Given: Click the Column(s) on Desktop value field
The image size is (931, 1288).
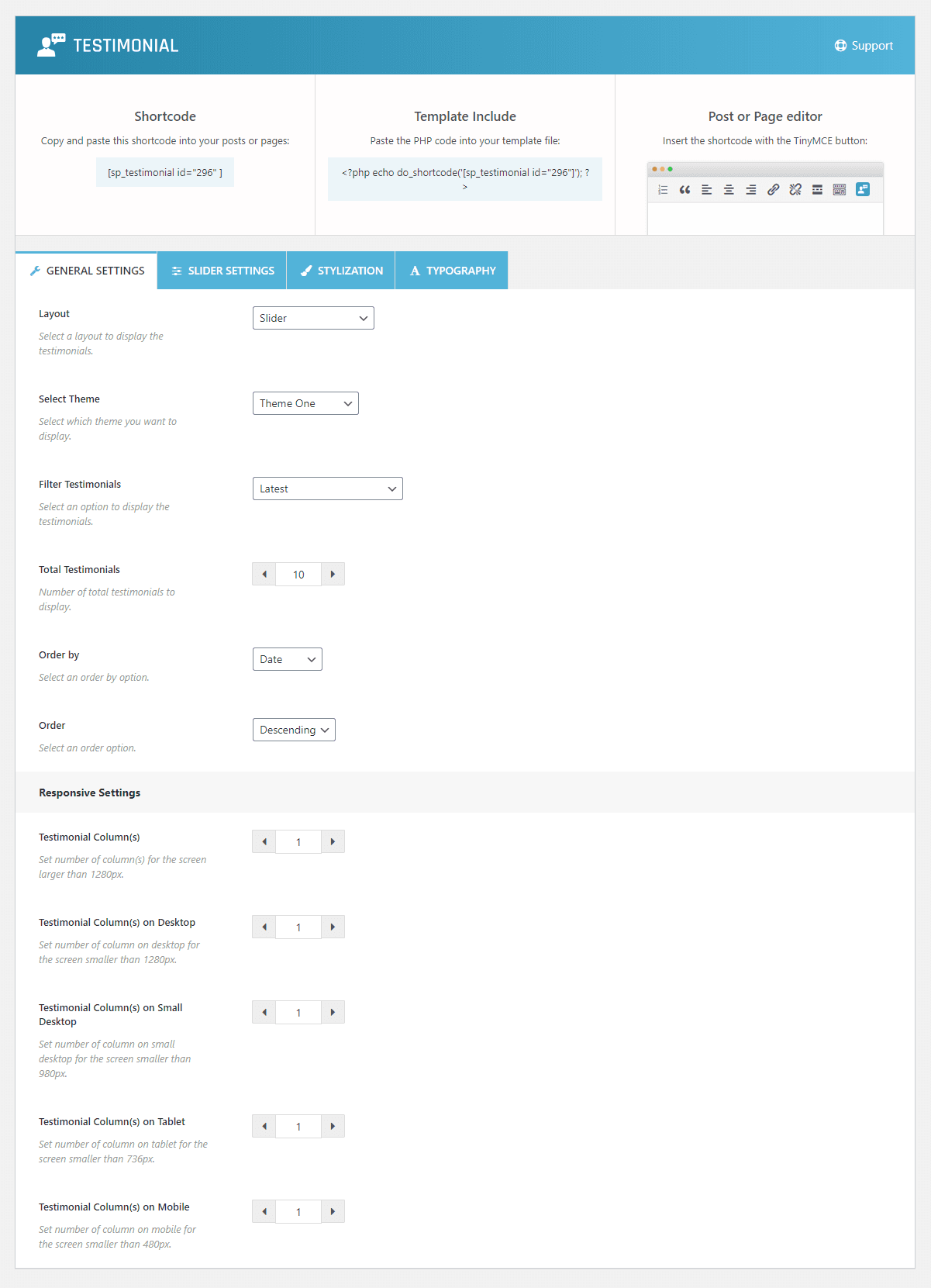Looking at the screenshot, I should pyautogui.click(x=298, y=927).
